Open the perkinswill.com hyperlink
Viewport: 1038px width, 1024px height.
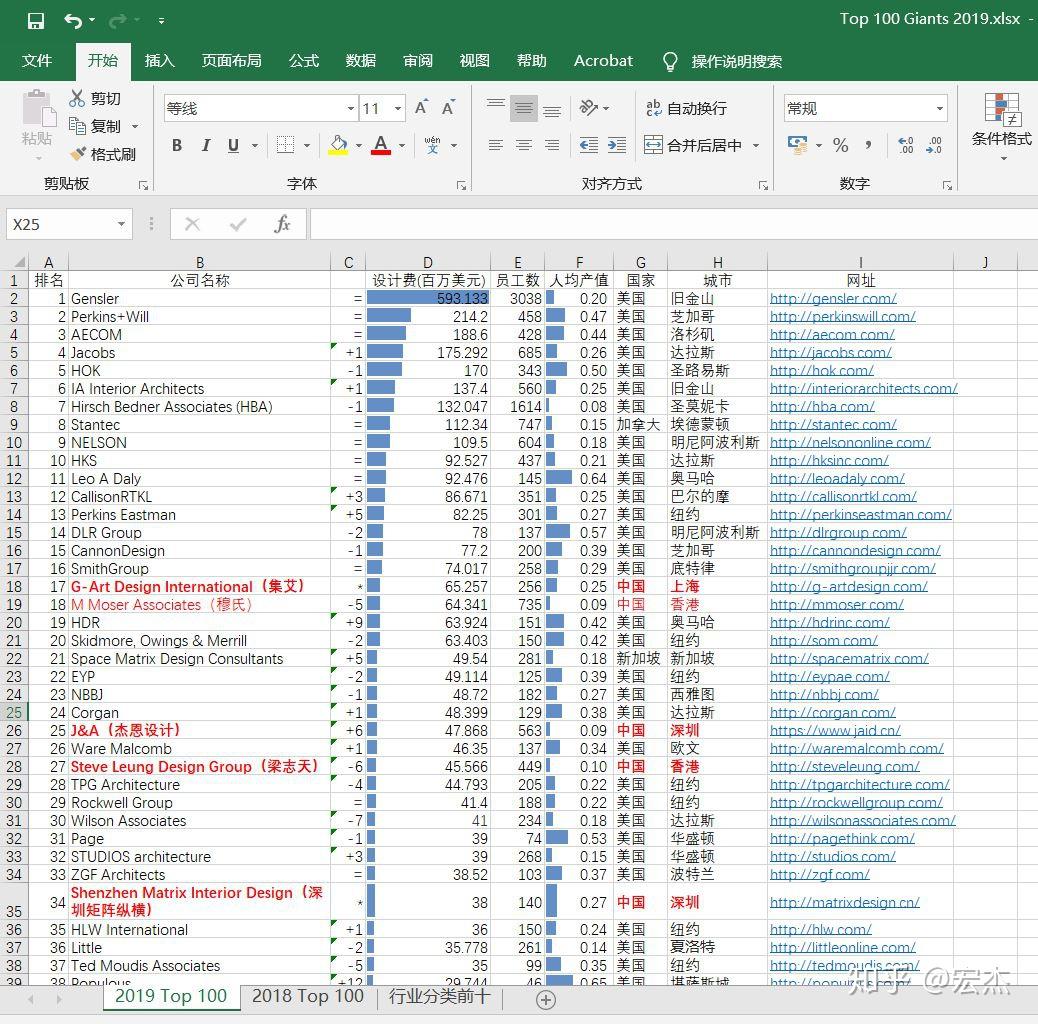point(843,316)
